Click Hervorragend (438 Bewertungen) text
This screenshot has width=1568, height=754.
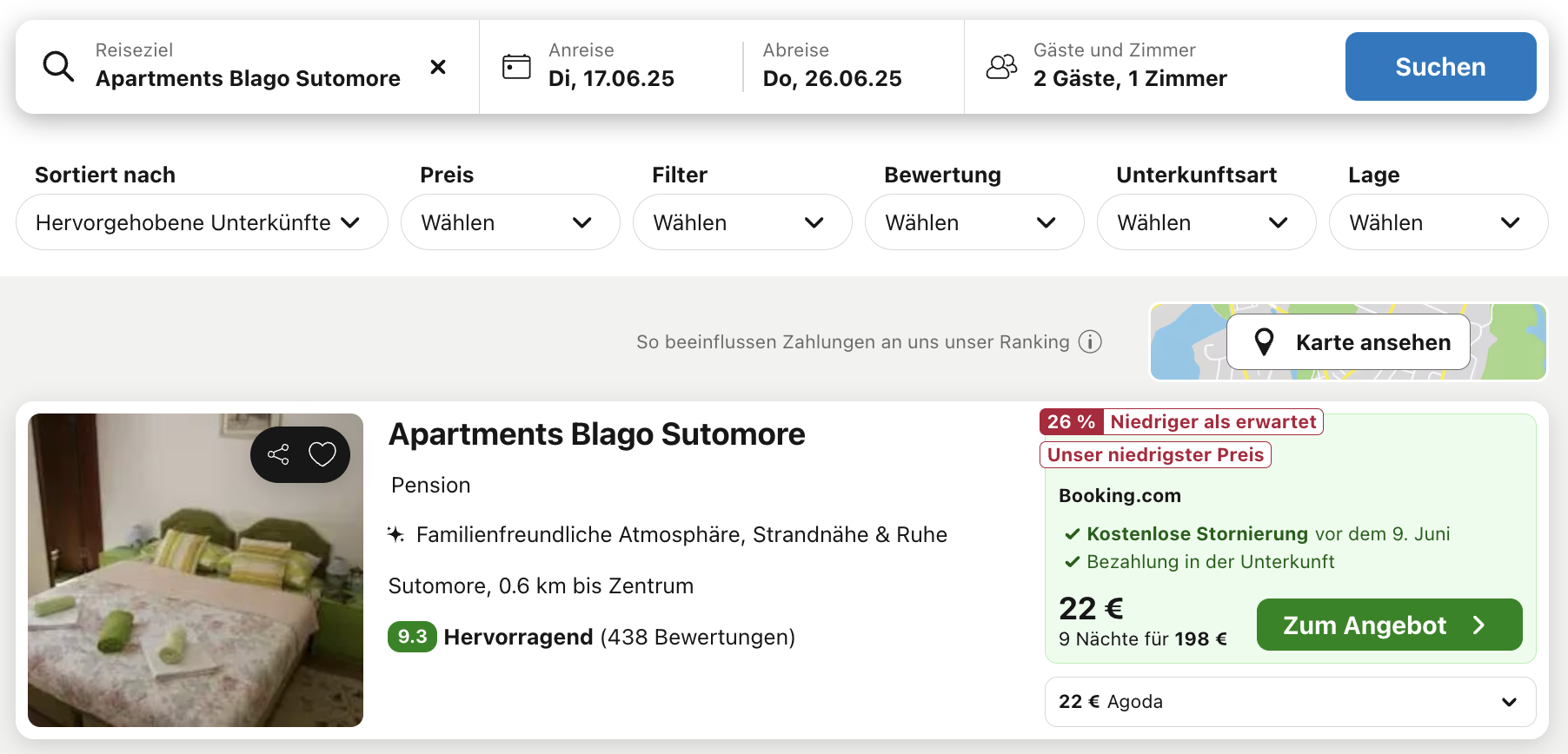pos(620,637)
